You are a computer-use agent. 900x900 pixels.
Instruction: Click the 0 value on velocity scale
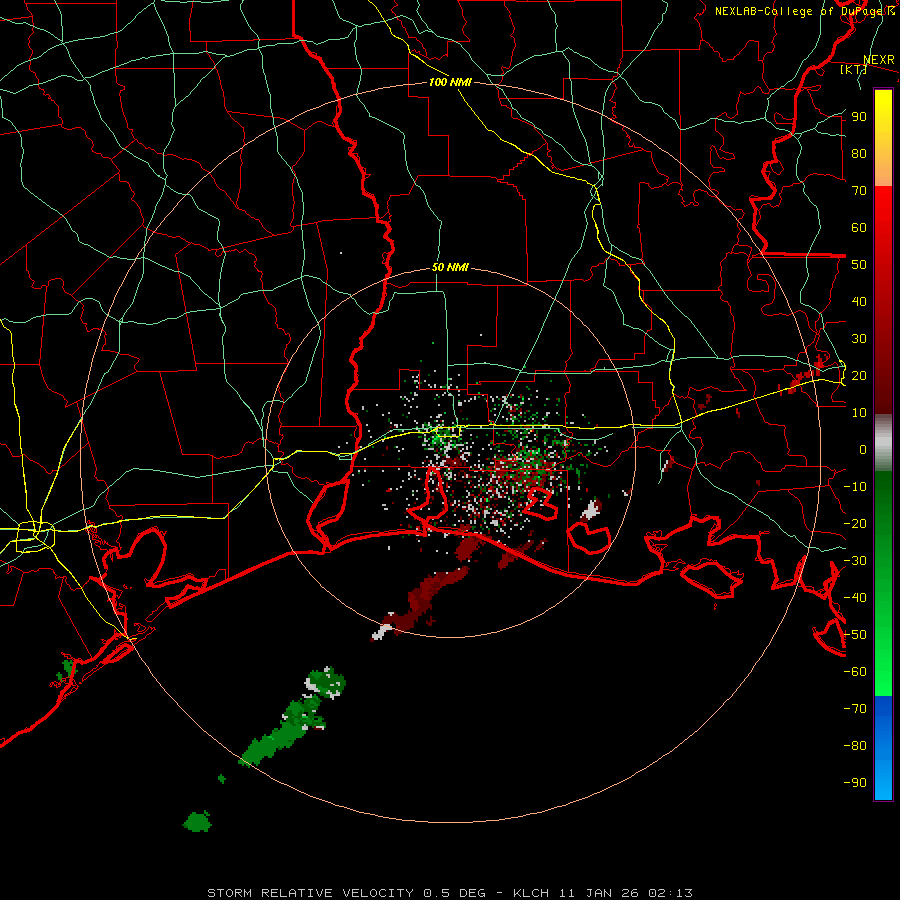[863, 449]
